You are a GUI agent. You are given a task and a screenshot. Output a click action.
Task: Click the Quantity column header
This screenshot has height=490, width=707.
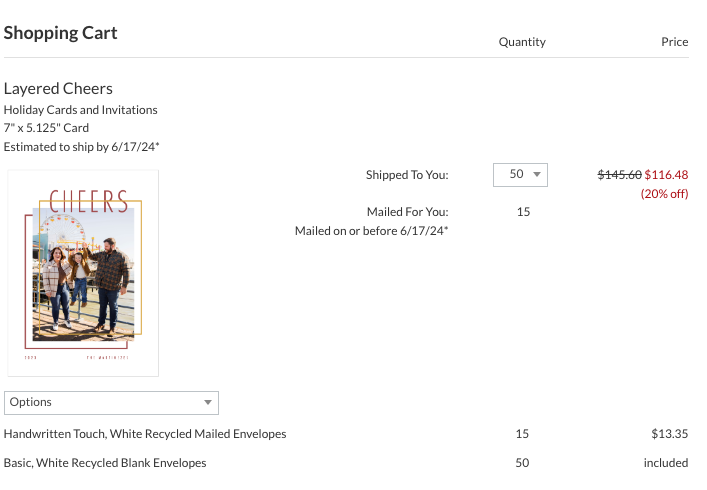(x=522, y=42)
